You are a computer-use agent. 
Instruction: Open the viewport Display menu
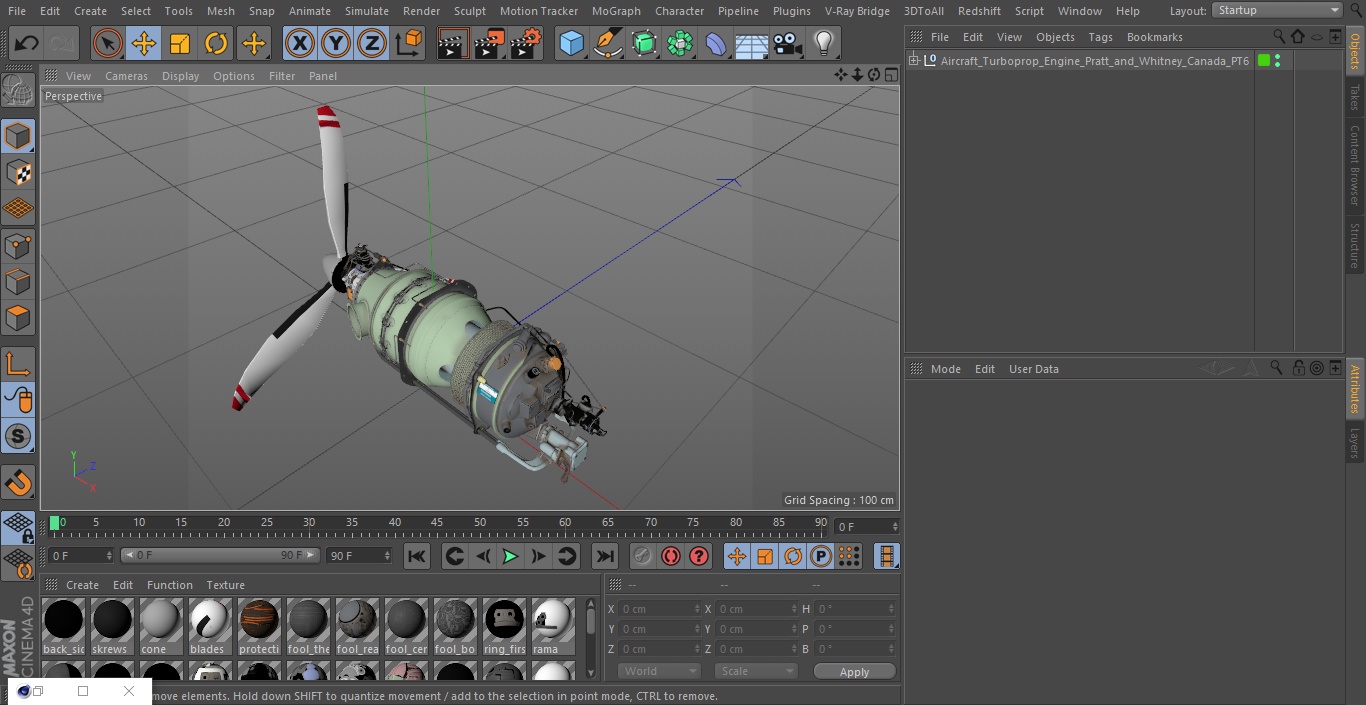[180, 76]
